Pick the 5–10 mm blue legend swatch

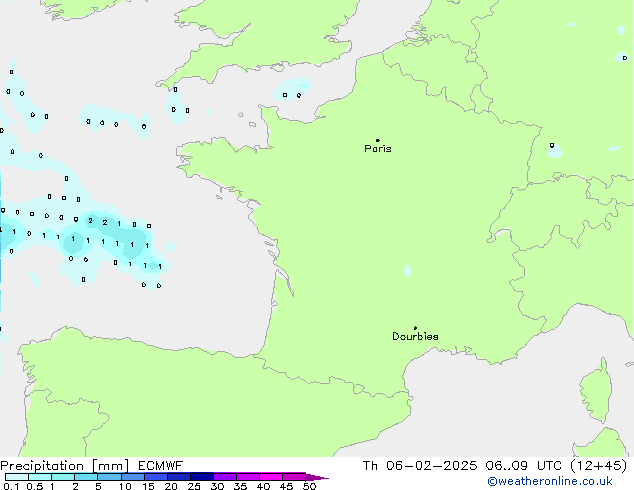(109, 477)
